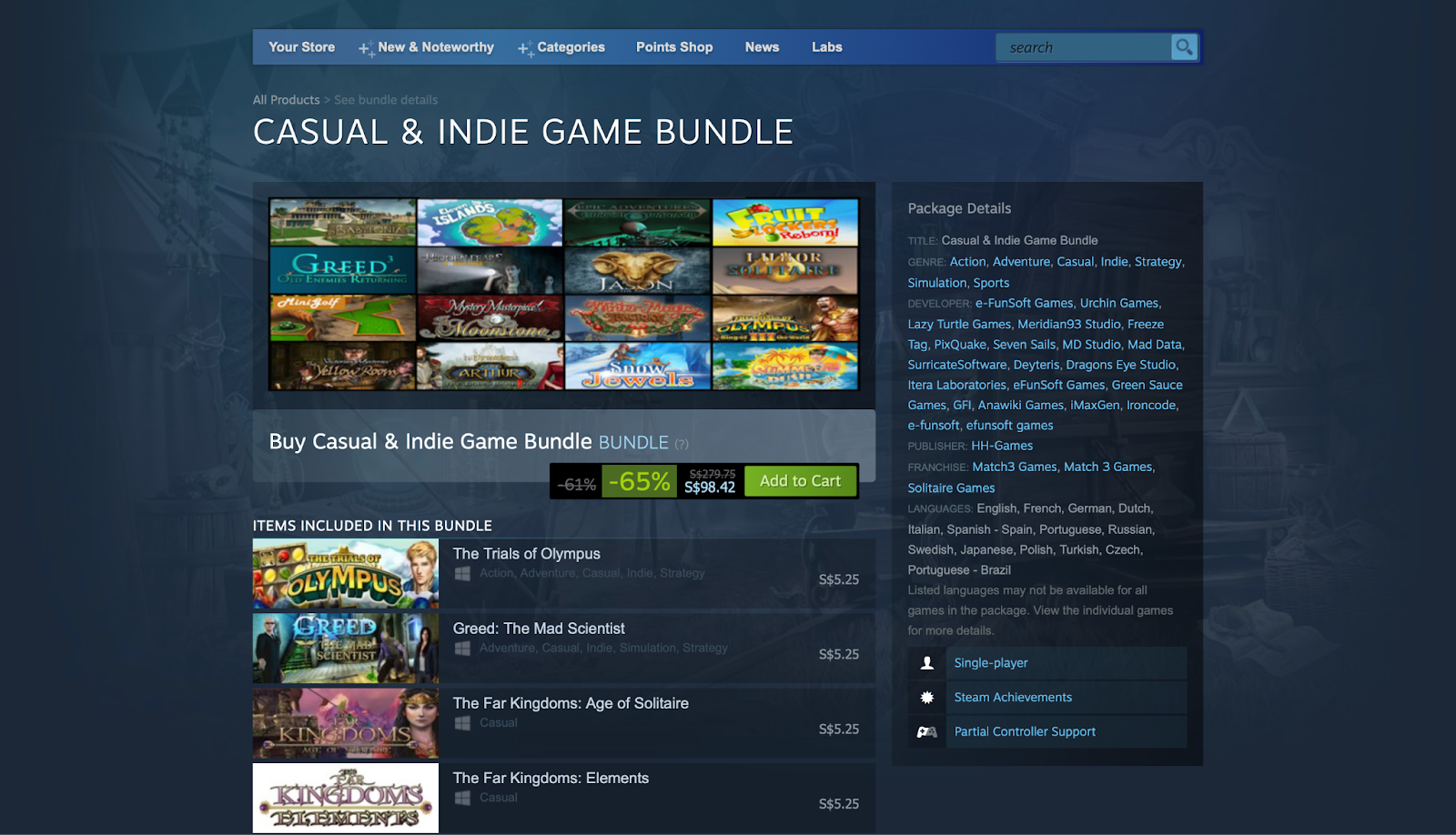This screenshot has height=835, width=1456.
Task: Open the SurricateSoftware developer link
Action: pyautogui.click(x=957, y=365)
